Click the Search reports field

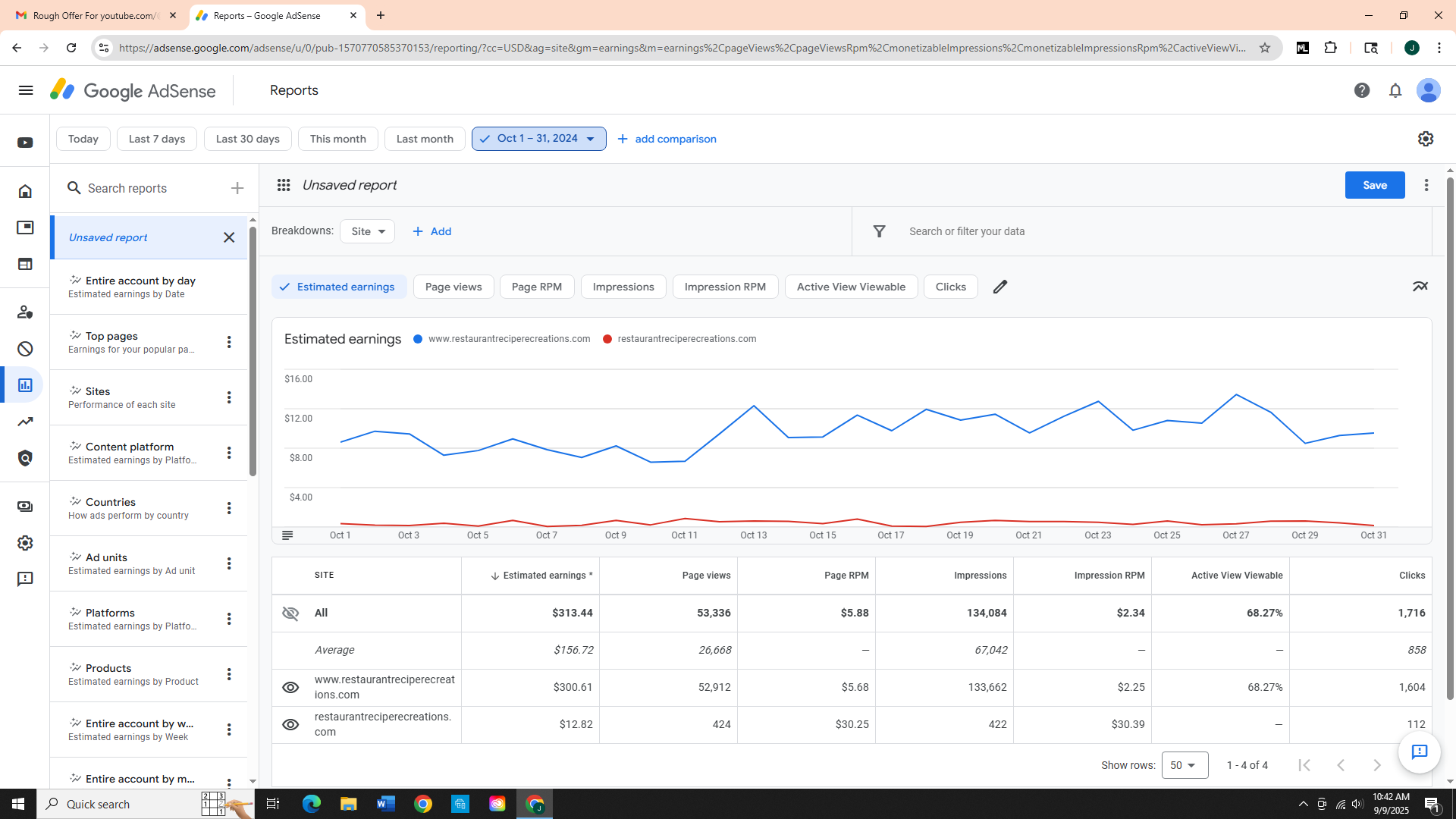click(x=148, y=188)
